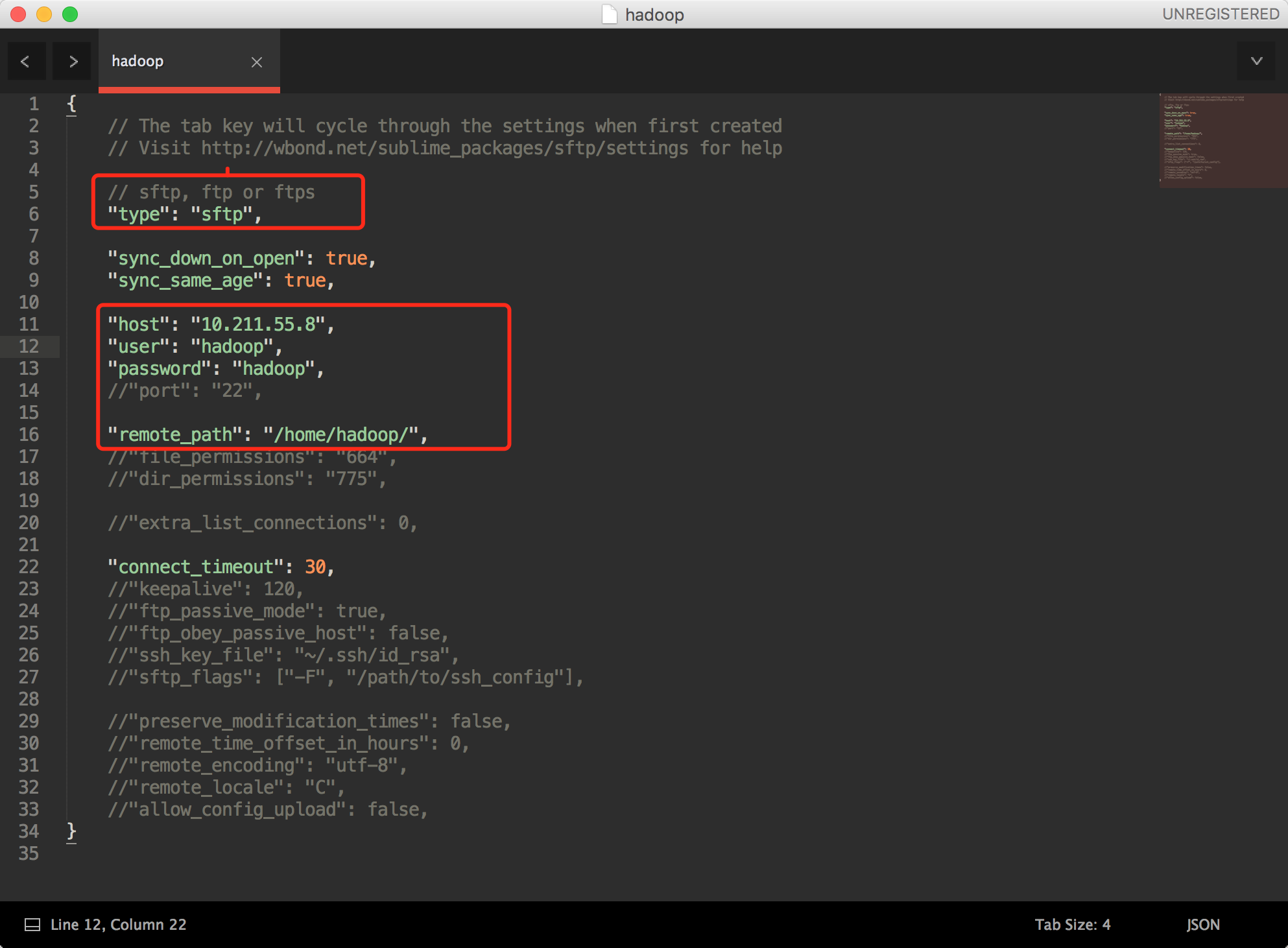Click the true value of sync_down_on_open
The image size is (1288, 948).
346,258
